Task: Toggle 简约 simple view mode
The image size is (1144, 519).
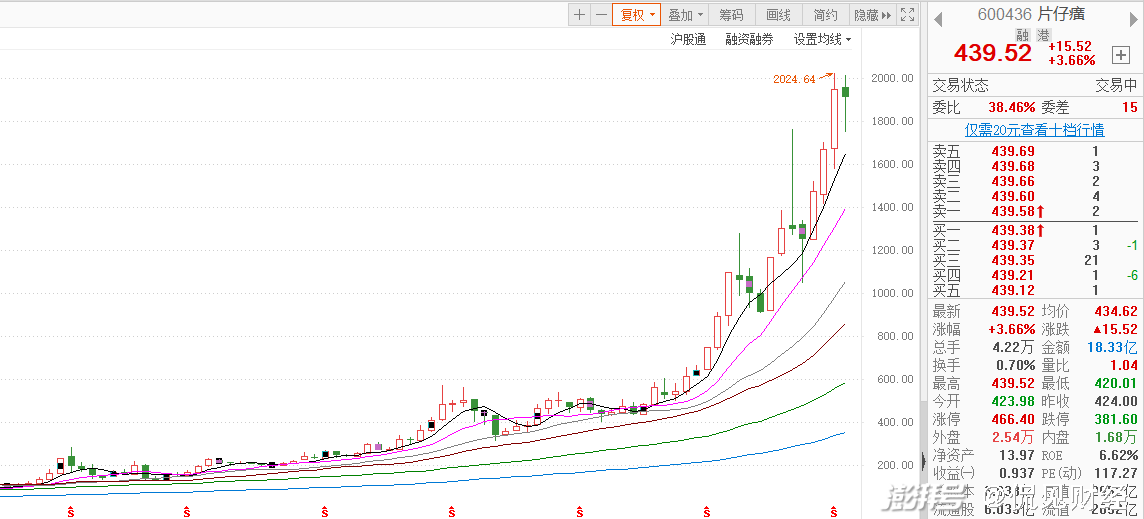Action: (825, 14)
